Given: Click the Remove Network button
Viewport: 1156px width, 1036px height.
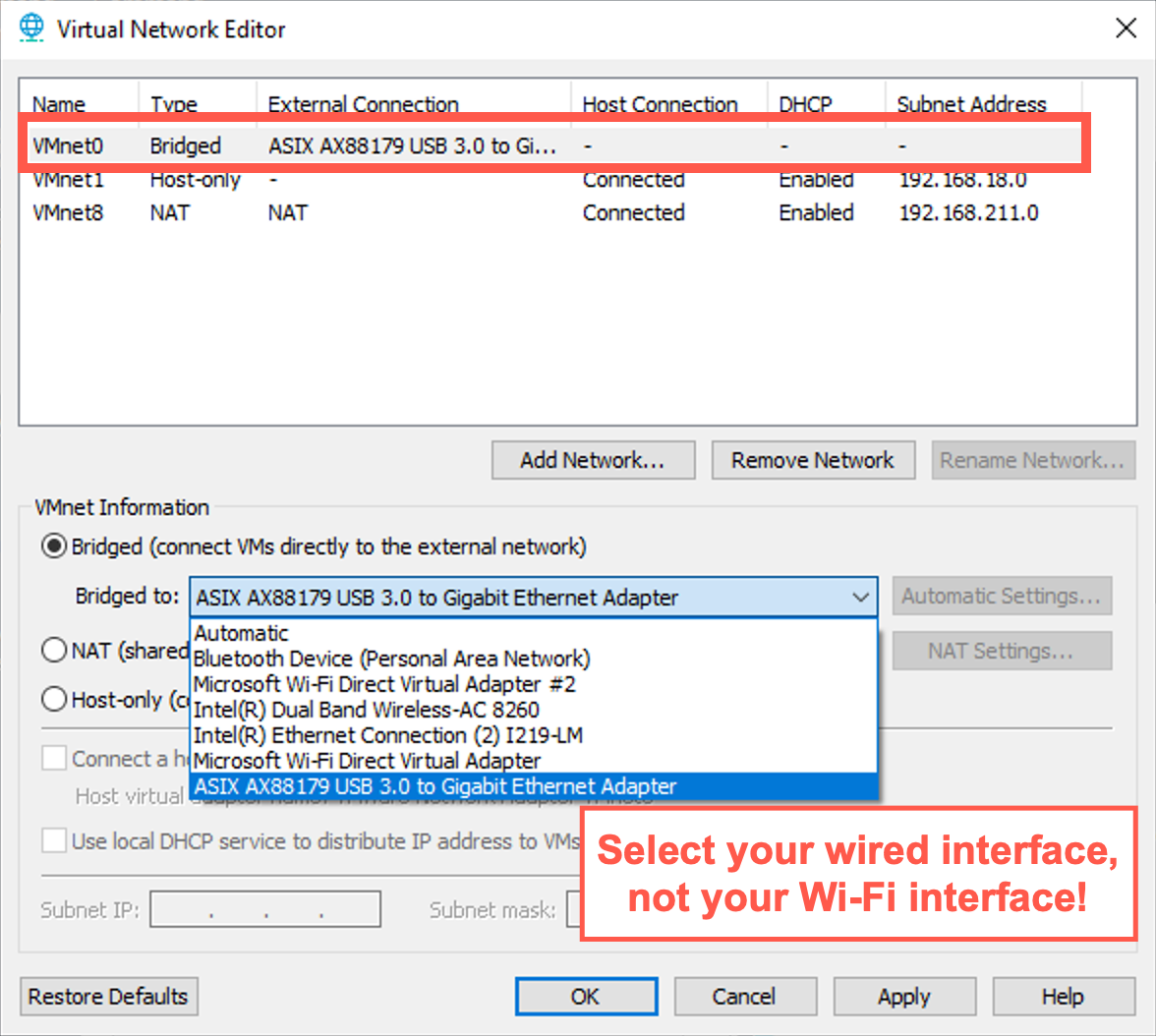Looking at the screenshot, I should (813, 460).
